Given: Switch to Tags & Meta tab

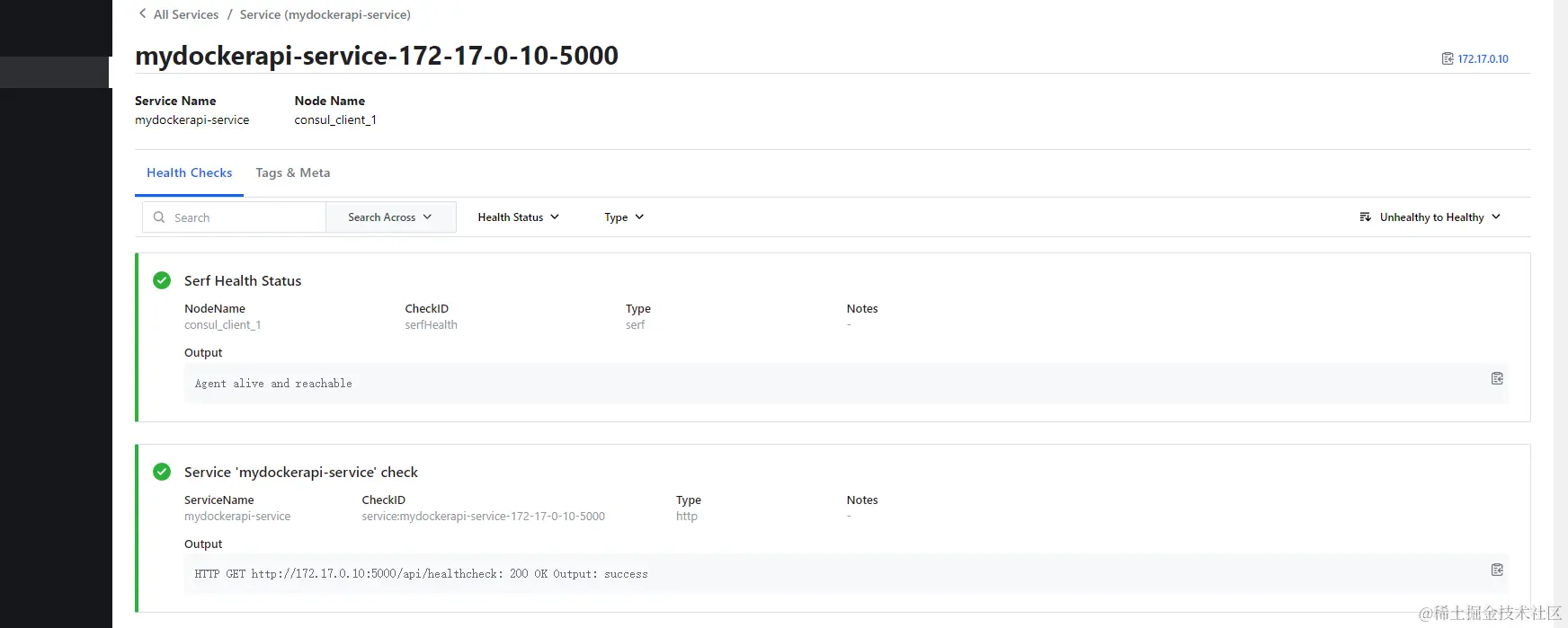Looking at the screenshot, I should tap(292, 172).
